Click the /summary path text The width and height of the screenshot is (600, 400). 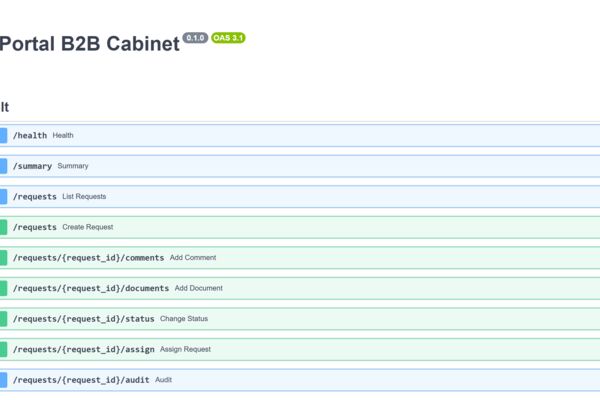[x=33, y=166]
